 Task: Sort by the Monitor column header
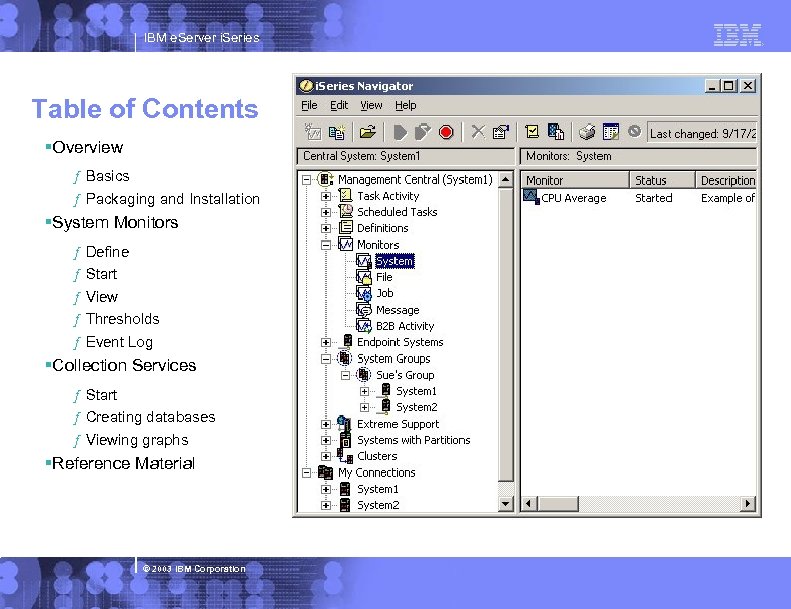pyautogui.click(x=575, y=180)
